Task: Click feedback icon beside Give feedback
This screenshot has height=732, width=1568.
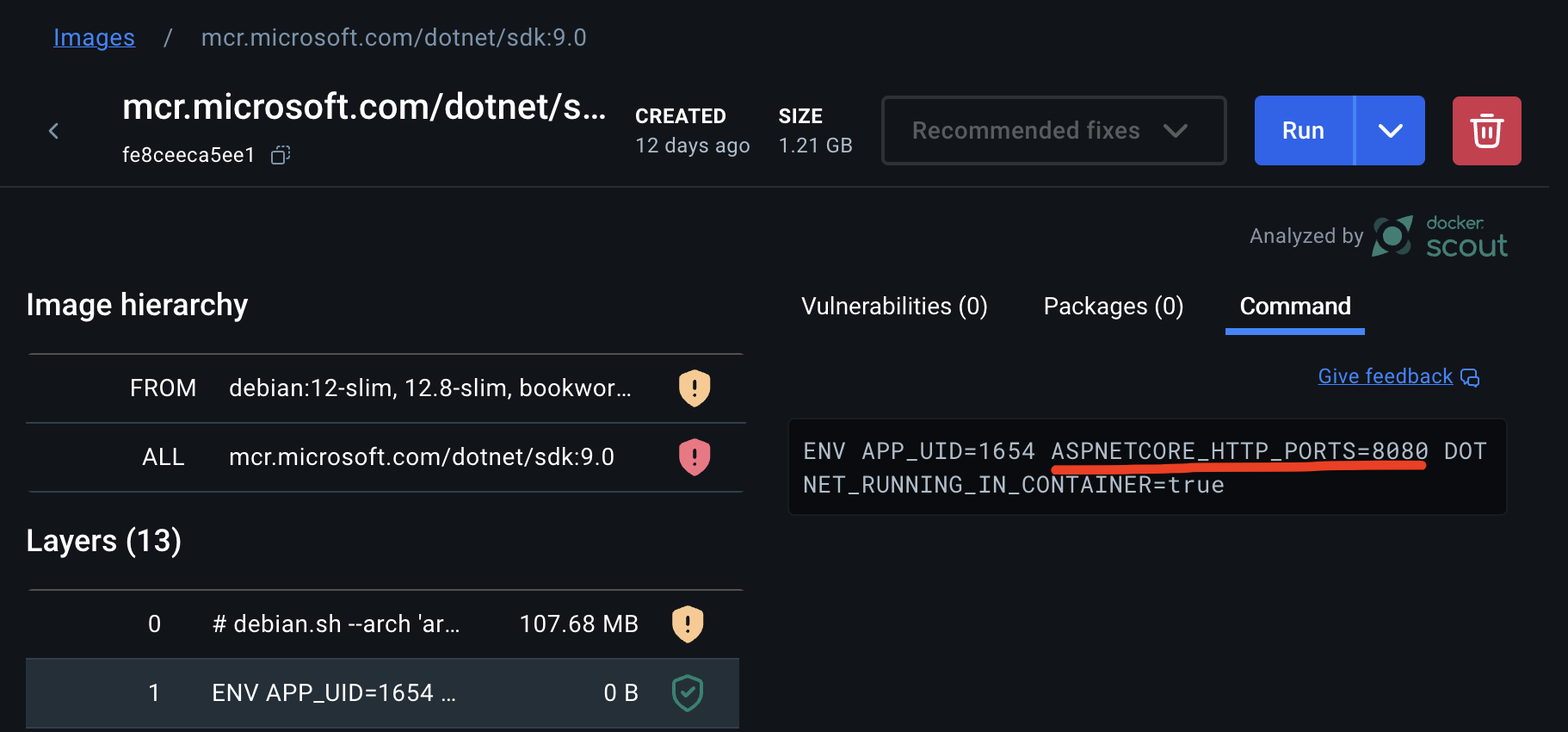Action: 1470,377
